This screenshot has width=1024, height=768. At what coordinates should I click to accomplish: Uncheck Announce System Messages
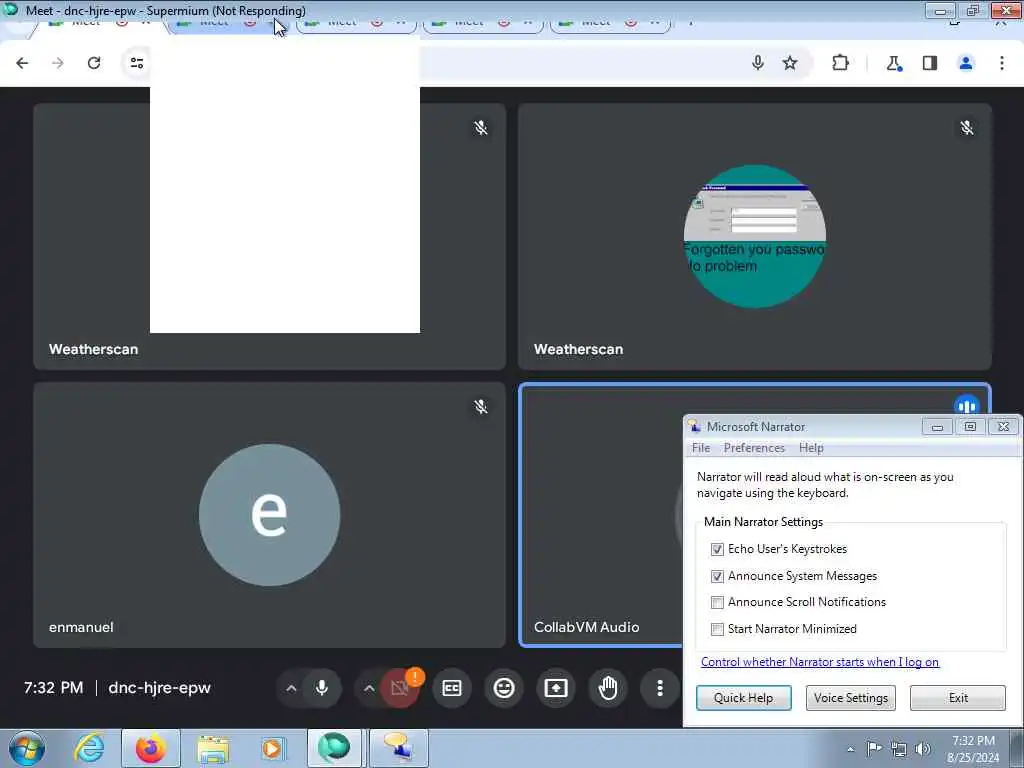coord(717,576)
